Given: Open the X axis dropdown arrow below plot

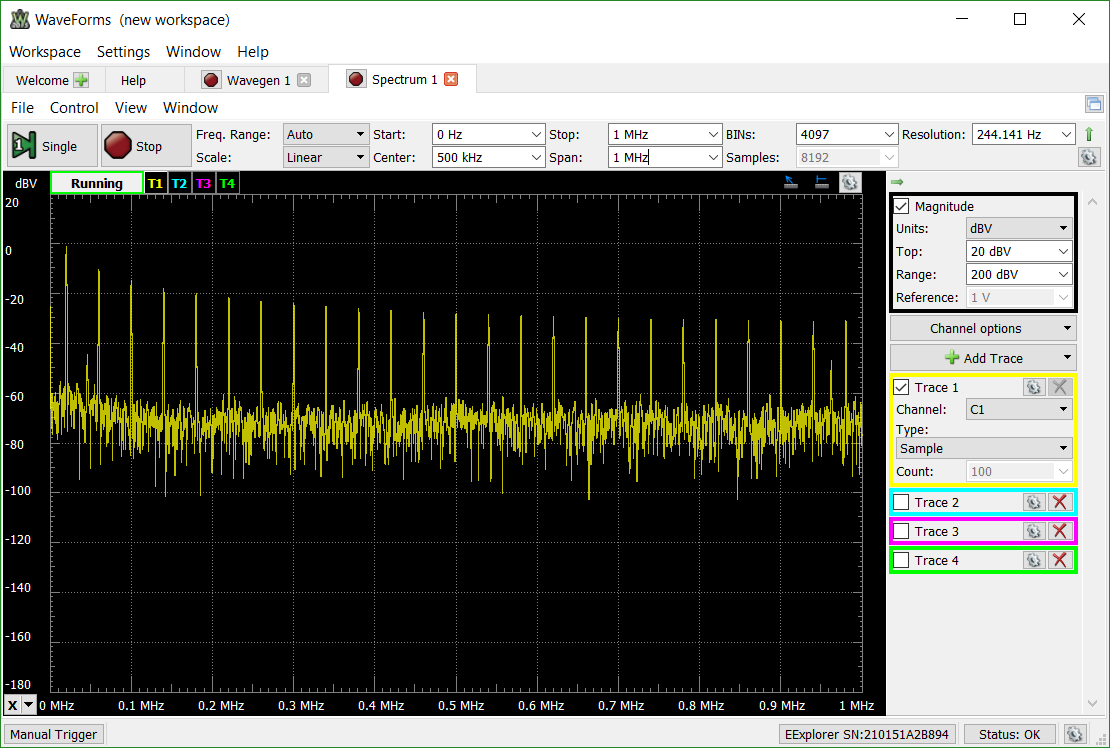Looking at the screenshot, I should point(29,705).
